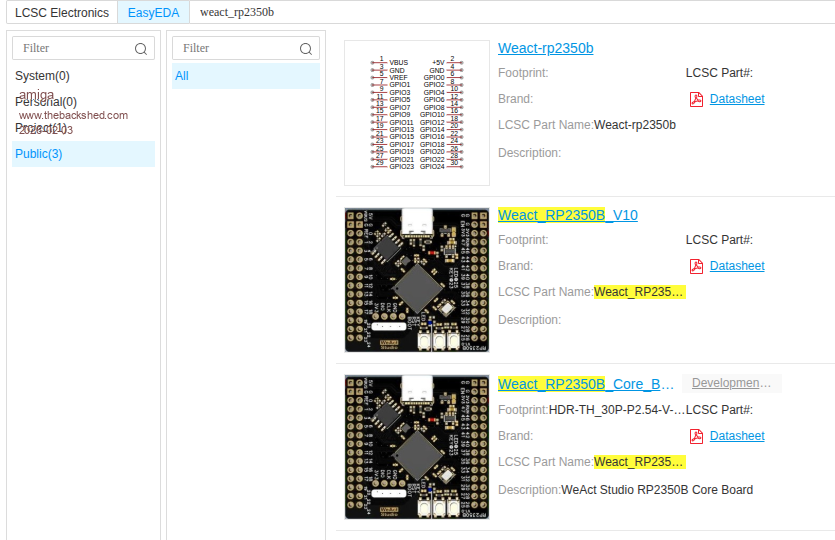
Task: Click the search icon in the second filter box
Action: [x=306, y=48]
